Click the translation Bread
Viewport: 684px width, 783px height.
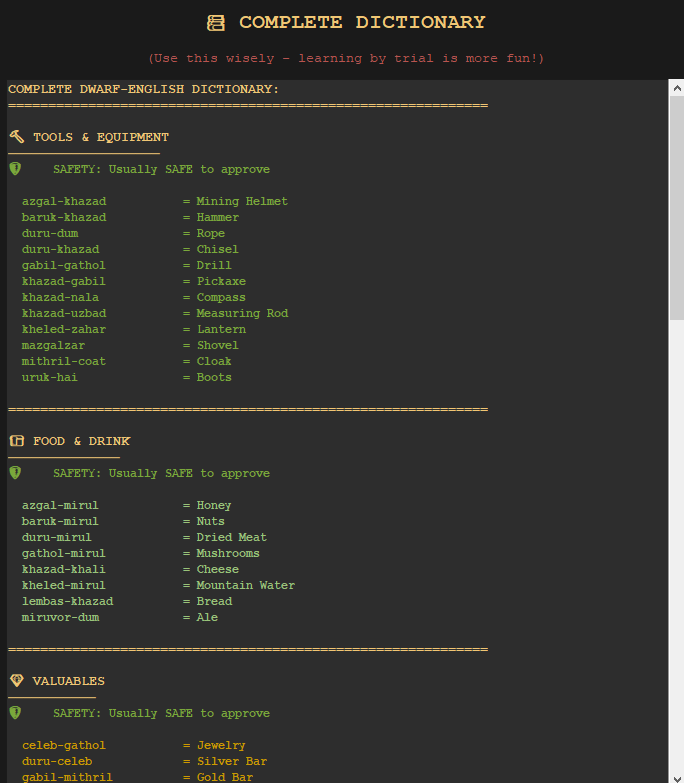click(x=214, y=601)
